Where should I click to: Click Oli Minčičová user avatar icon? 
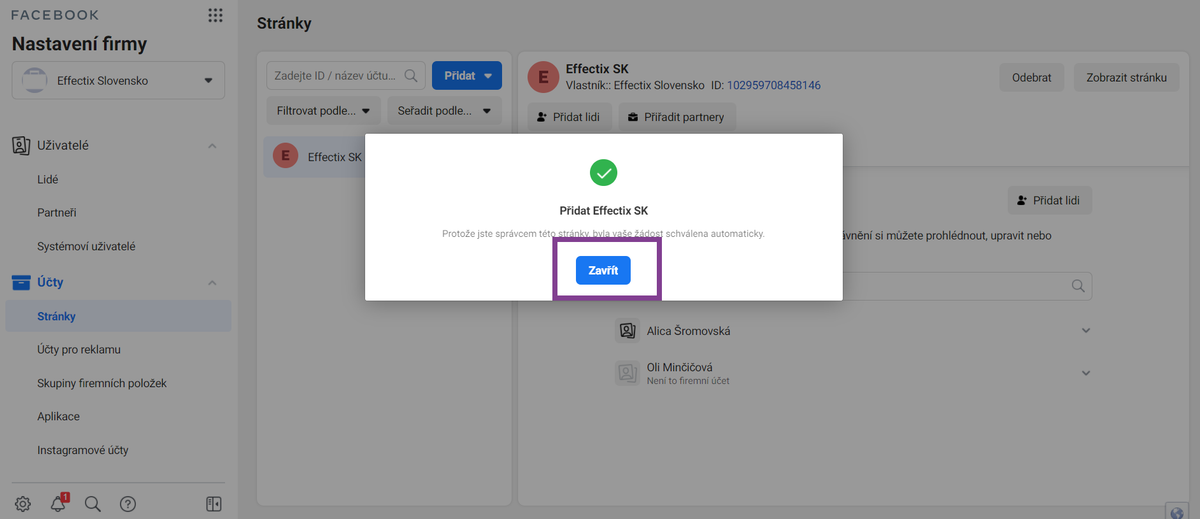coord(627,373)
